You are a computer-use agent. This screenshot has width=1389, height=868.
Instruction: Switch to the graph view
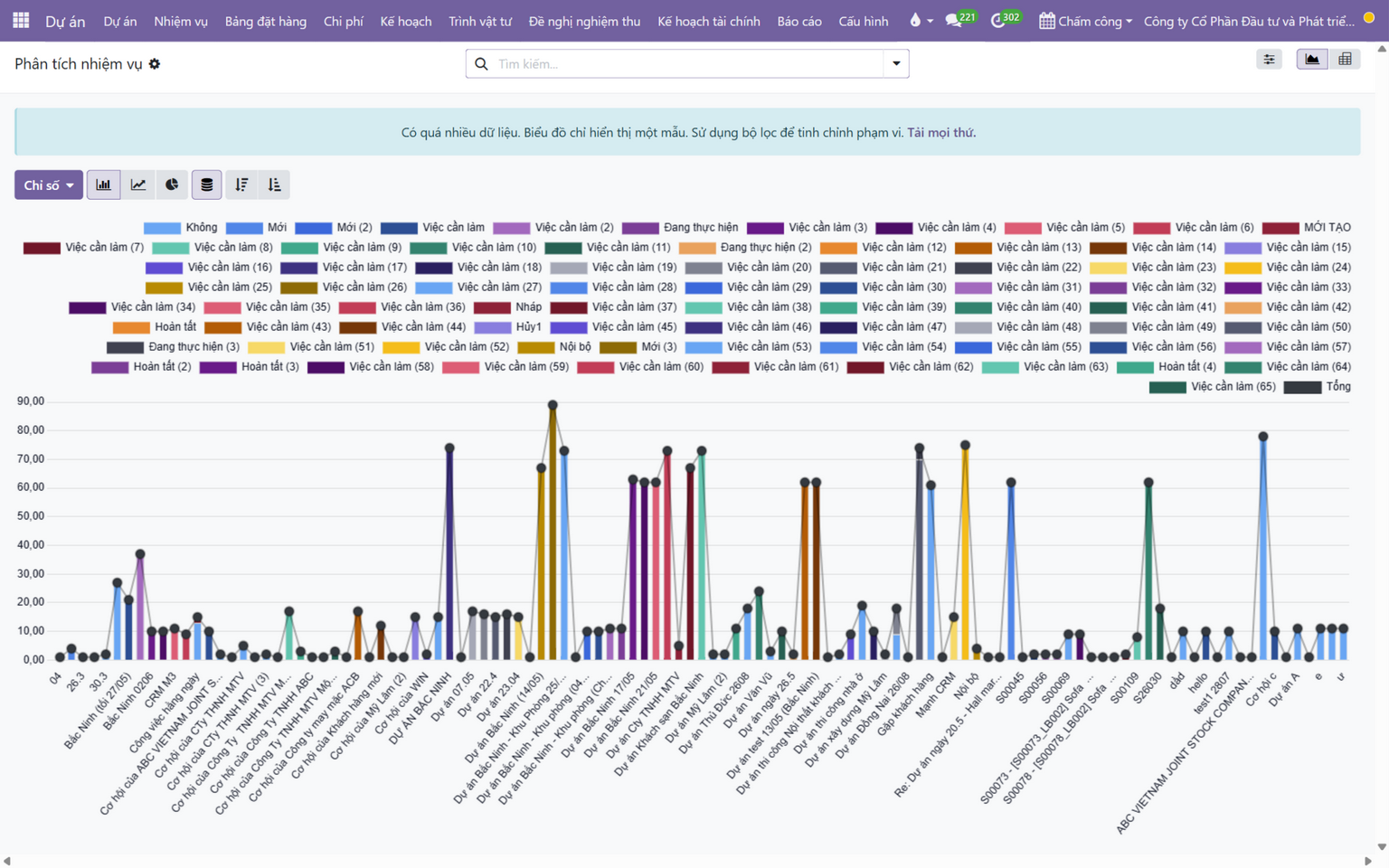point(1312,60)
